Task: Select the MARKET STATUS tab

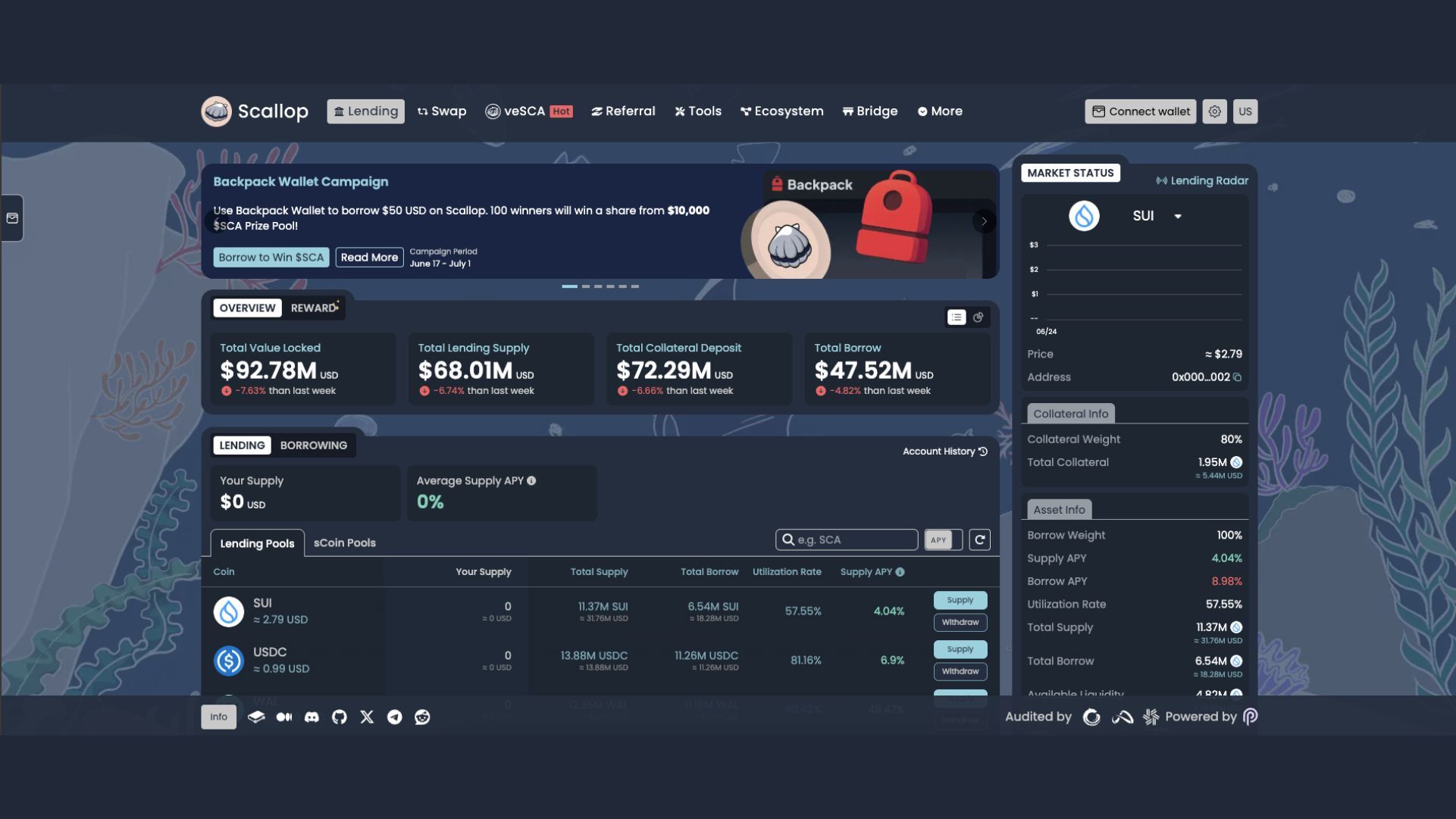Action: pyautogui.click(x=1070, y=173)
